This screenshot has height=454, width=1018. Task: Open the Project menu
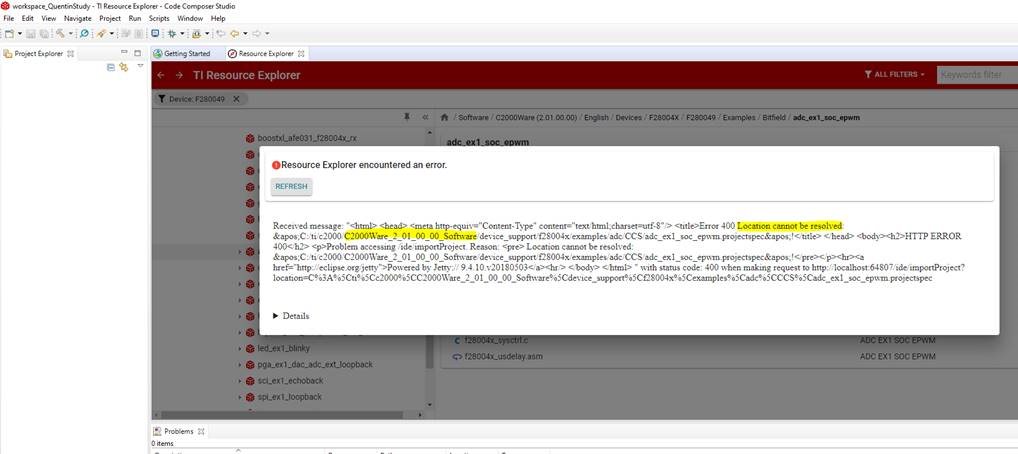(110, 19)
